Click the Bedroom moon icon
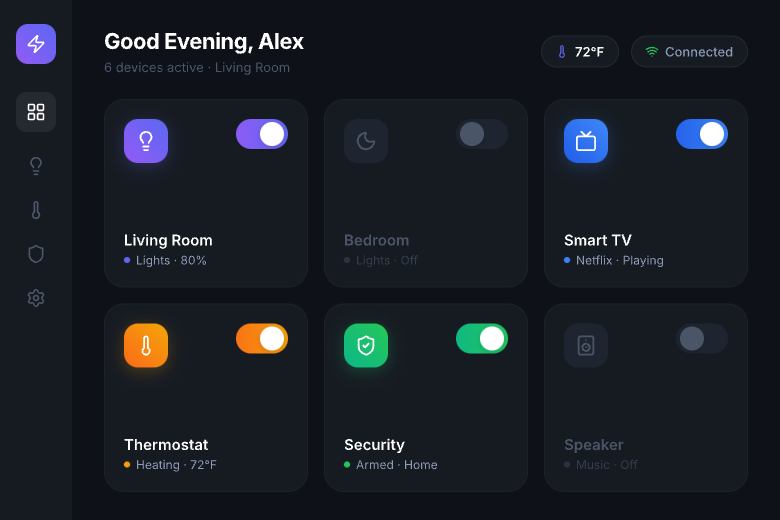 click(366, 141)
